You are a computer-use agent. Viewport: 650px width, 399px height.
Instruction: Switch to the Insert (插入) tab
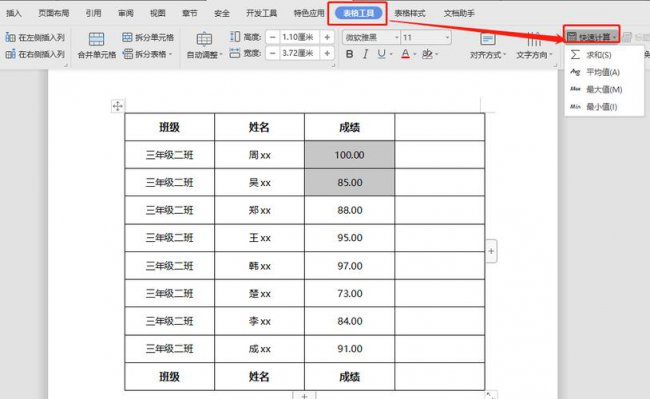[14, 13]
